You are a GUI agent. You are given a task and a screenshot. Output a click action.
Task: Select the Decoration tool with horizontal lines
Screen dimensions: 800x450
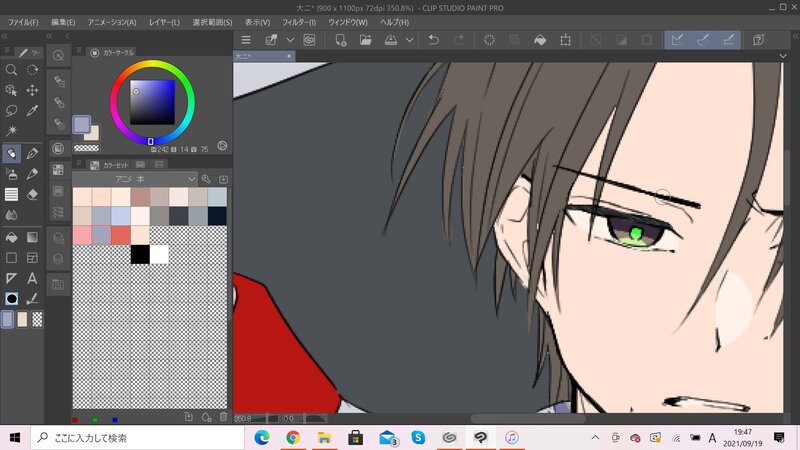(x=11, y=194)
